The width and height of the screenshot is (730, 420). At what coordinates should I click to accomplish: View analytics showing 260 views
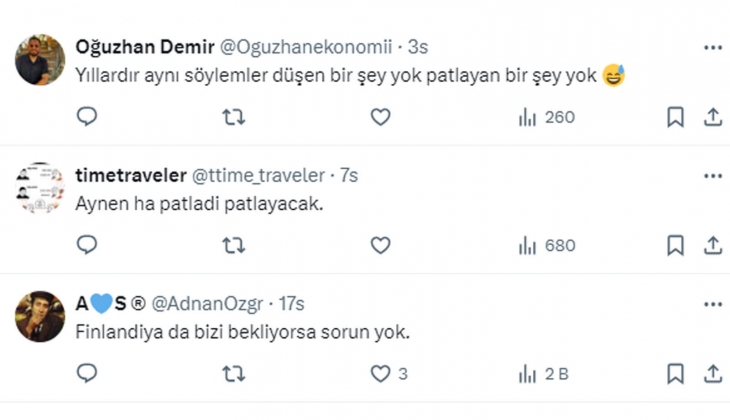tap(546, 117)
